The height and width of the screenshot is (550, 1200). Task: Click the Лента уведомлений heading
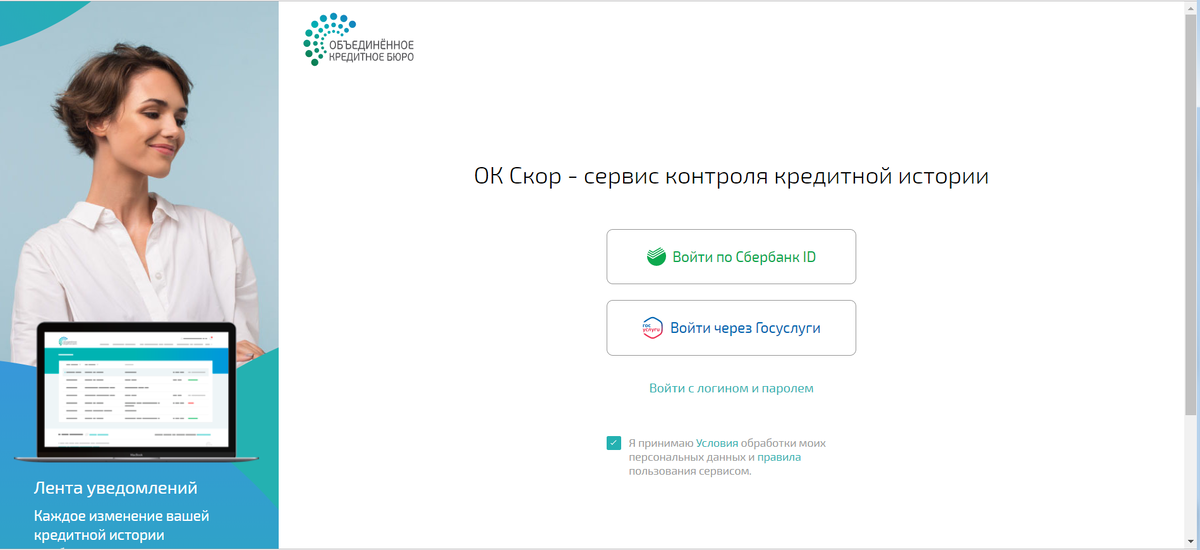click(116, 489)
